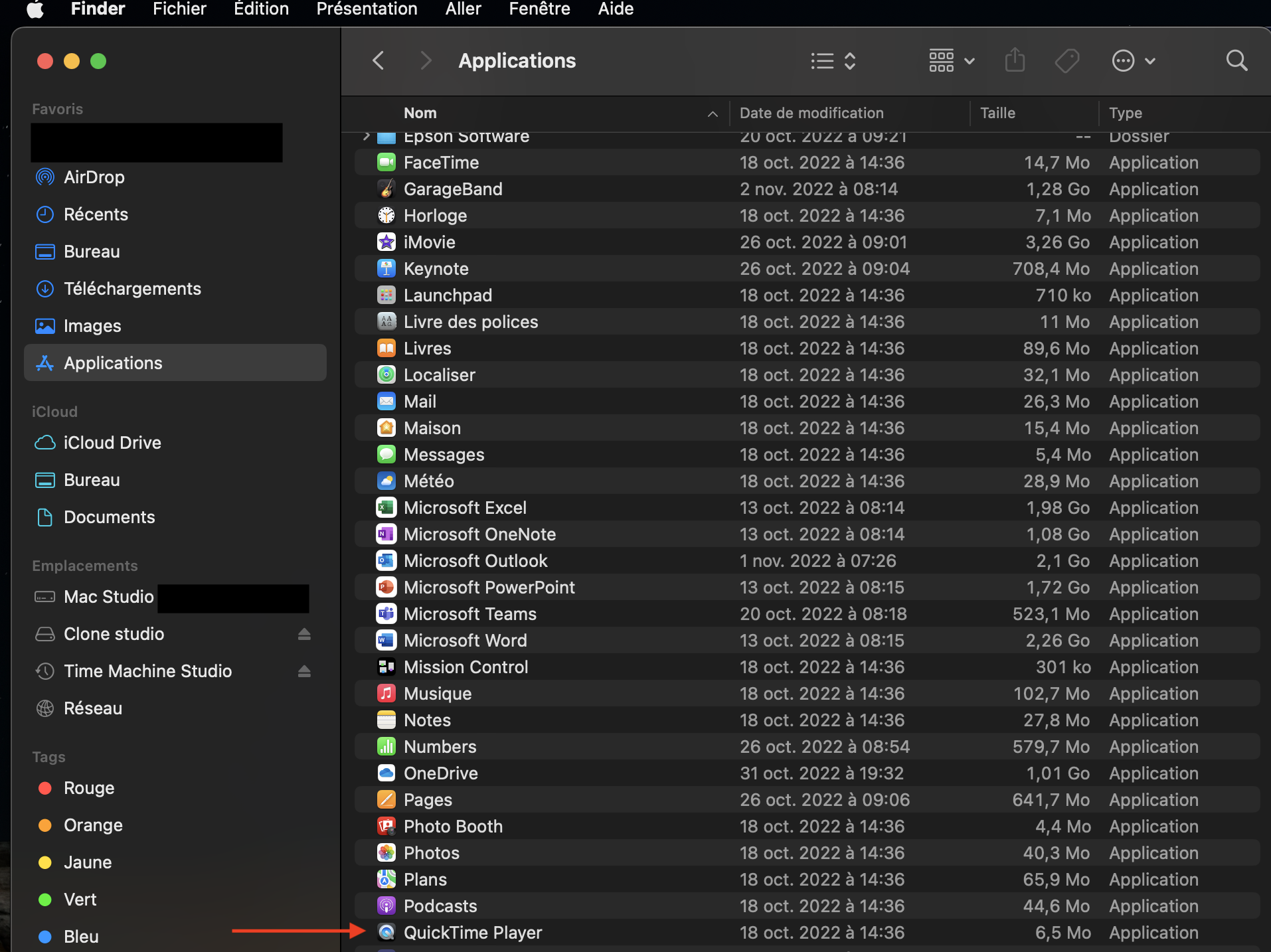Open Réseau in the sidebar
This screenshot has width=1271, height=952.
[175, 708]
